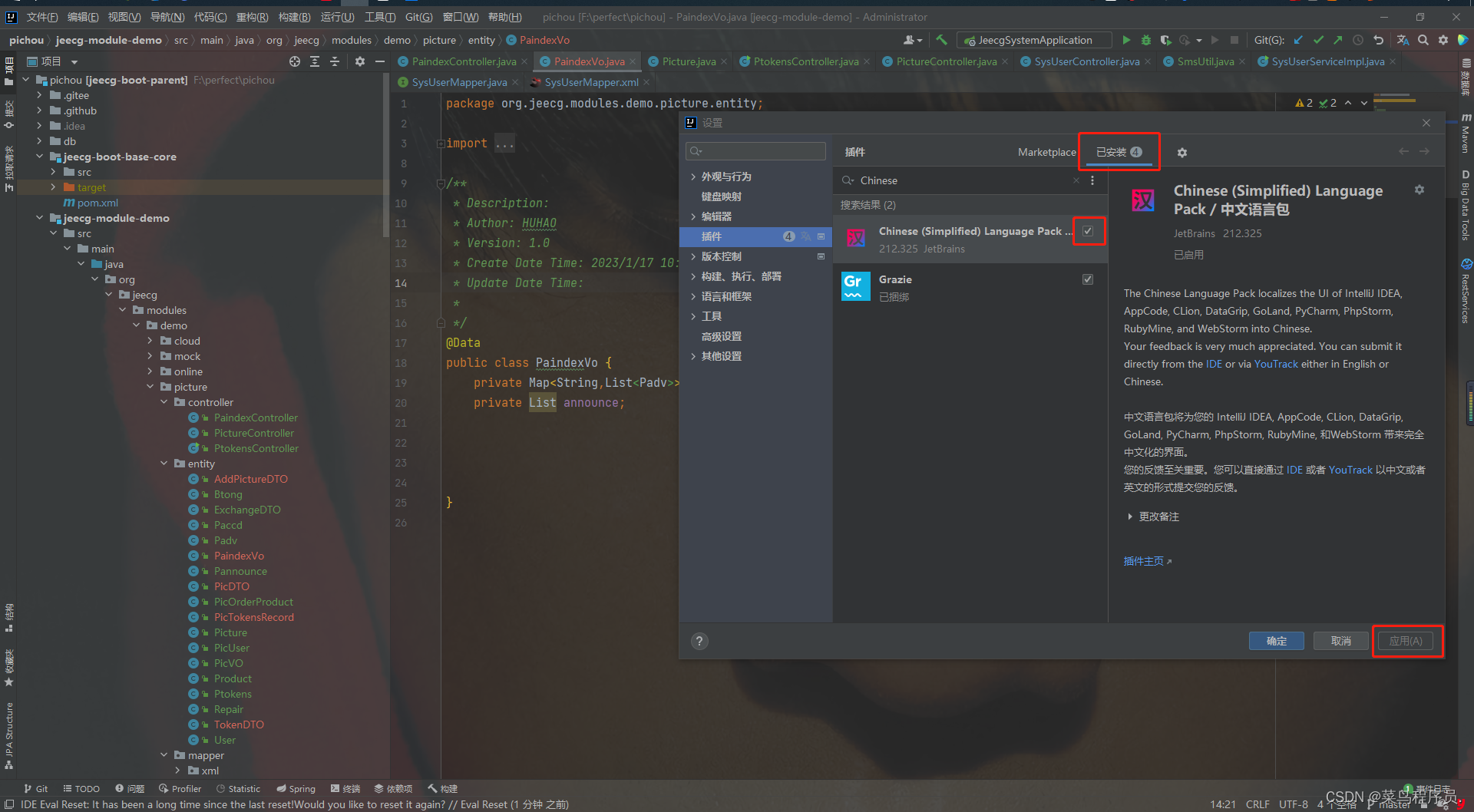Open IDE settings via the toolbar gear icon

coord(1443,40)
